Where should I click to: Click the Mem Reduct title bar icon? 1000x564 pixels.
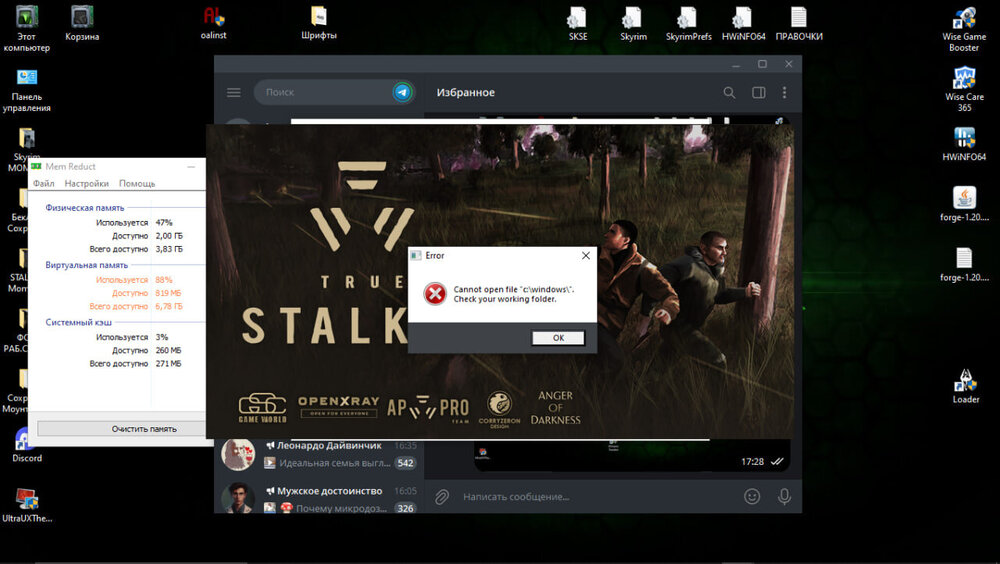coord(36,167)
